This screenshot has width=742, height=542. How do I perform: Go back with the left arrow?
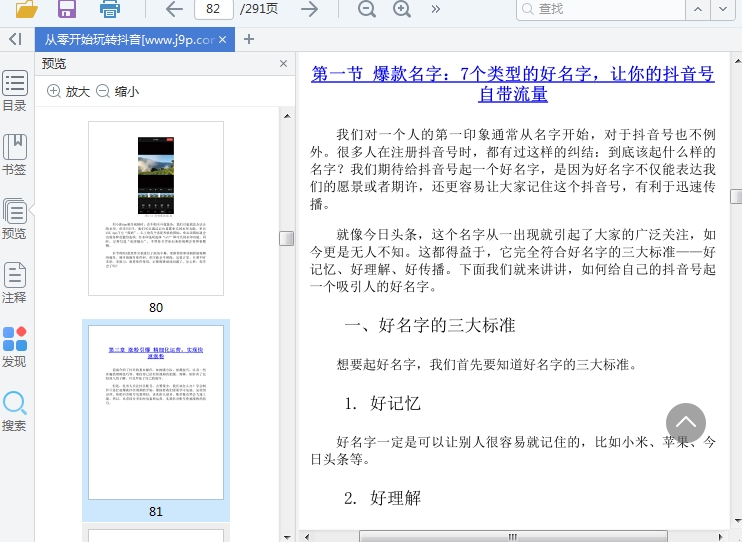click(174, 10)
